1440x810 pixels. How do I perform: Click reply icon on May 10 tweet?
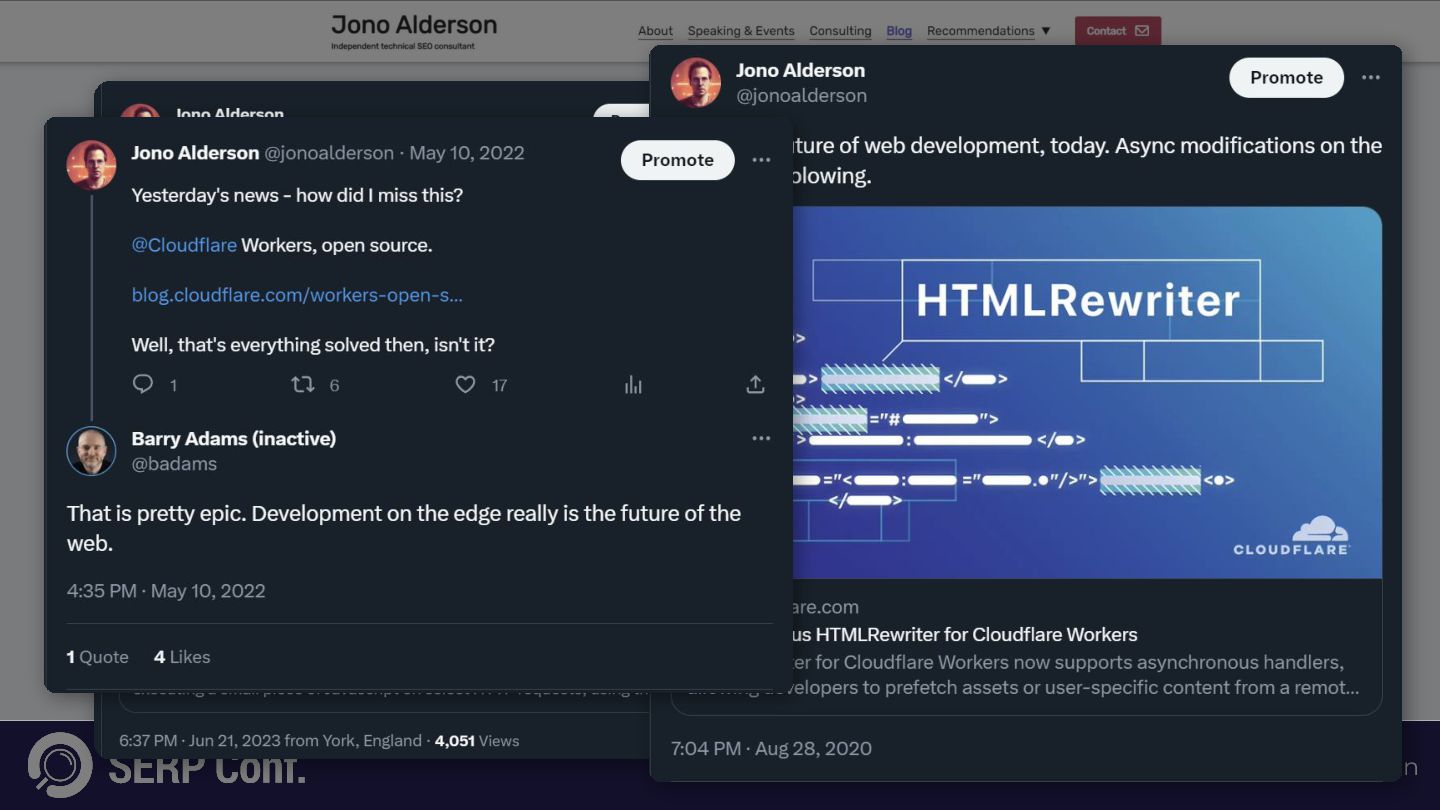[x=143, y=384]
